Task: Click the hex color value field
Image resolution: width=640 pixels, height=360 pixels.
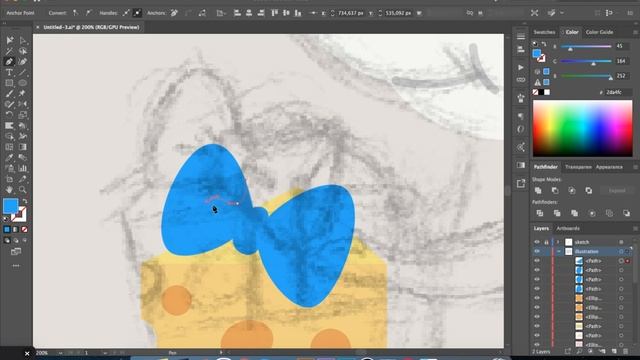Action: pyautogui.click(x=618, y=92)
